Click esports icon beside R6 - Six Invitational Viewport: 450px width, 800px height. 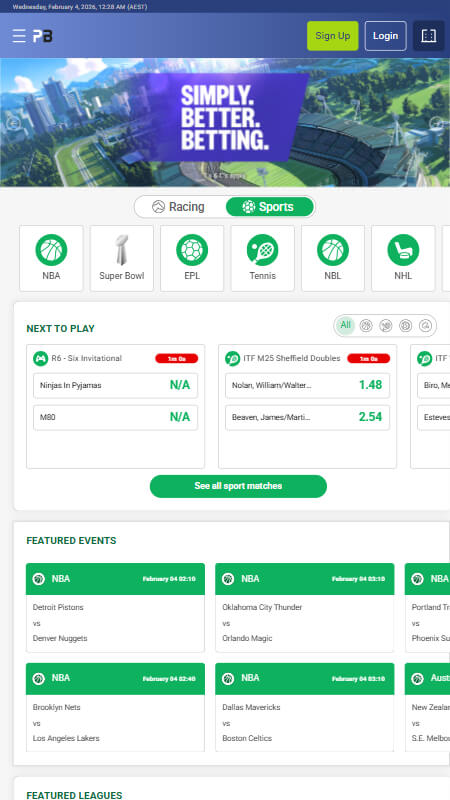point(40,359)
